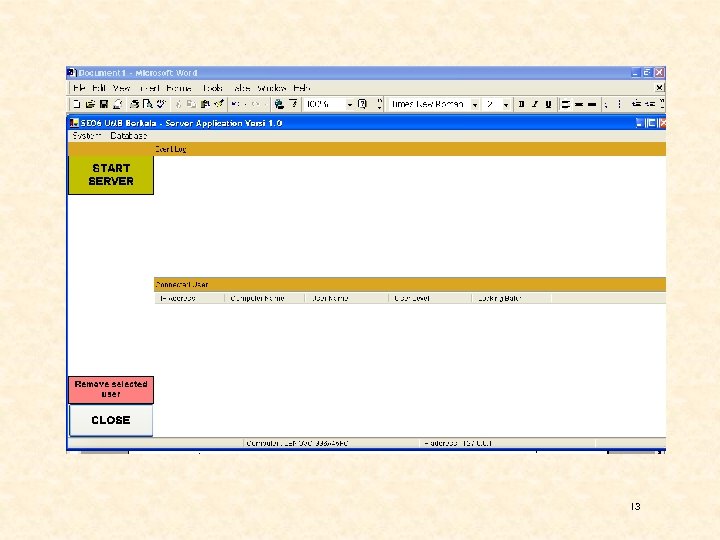This screenshot has width=720, height=540.
Task: Click the Numbering list icon
Action: point(606,104)
